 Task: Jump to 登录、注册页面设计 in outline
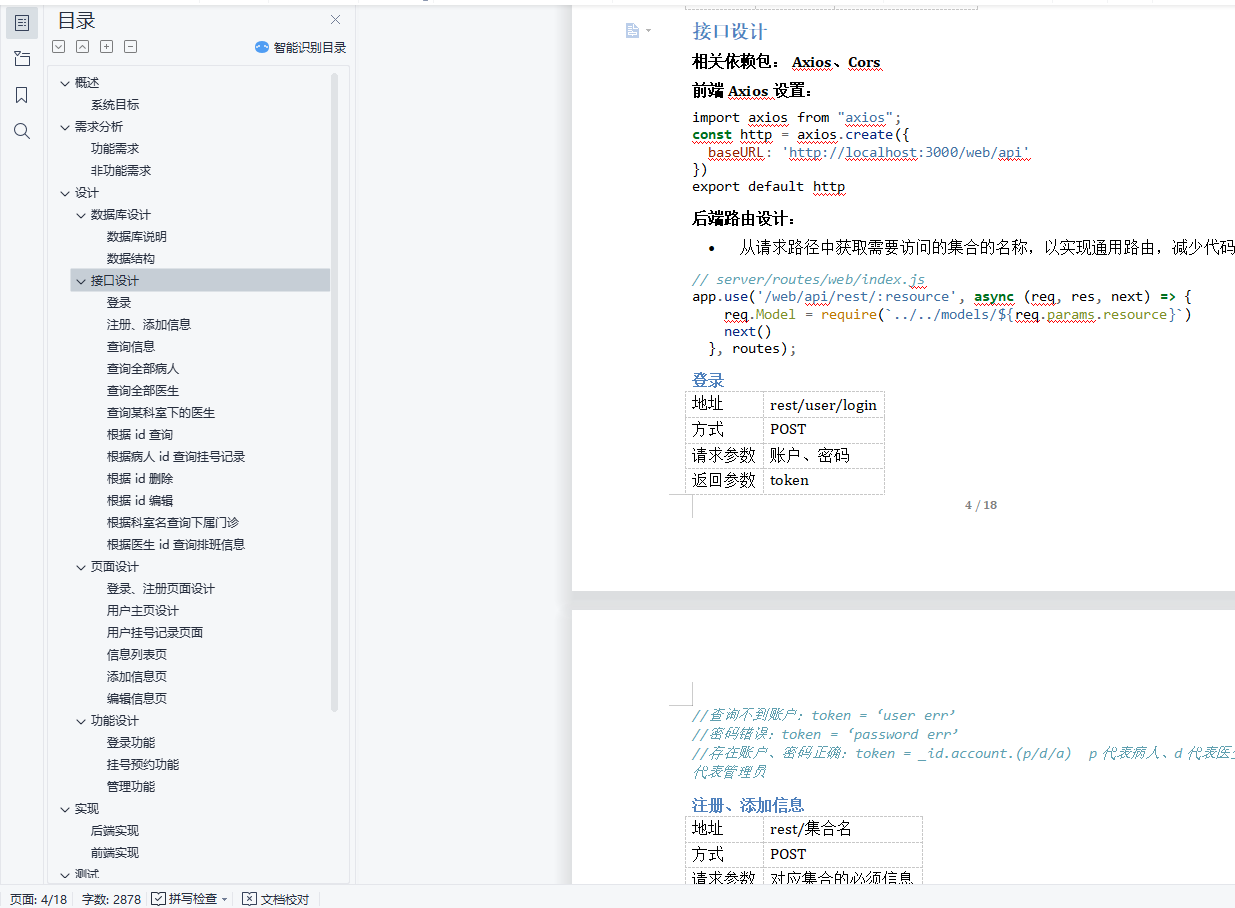[x=161, y=589]
